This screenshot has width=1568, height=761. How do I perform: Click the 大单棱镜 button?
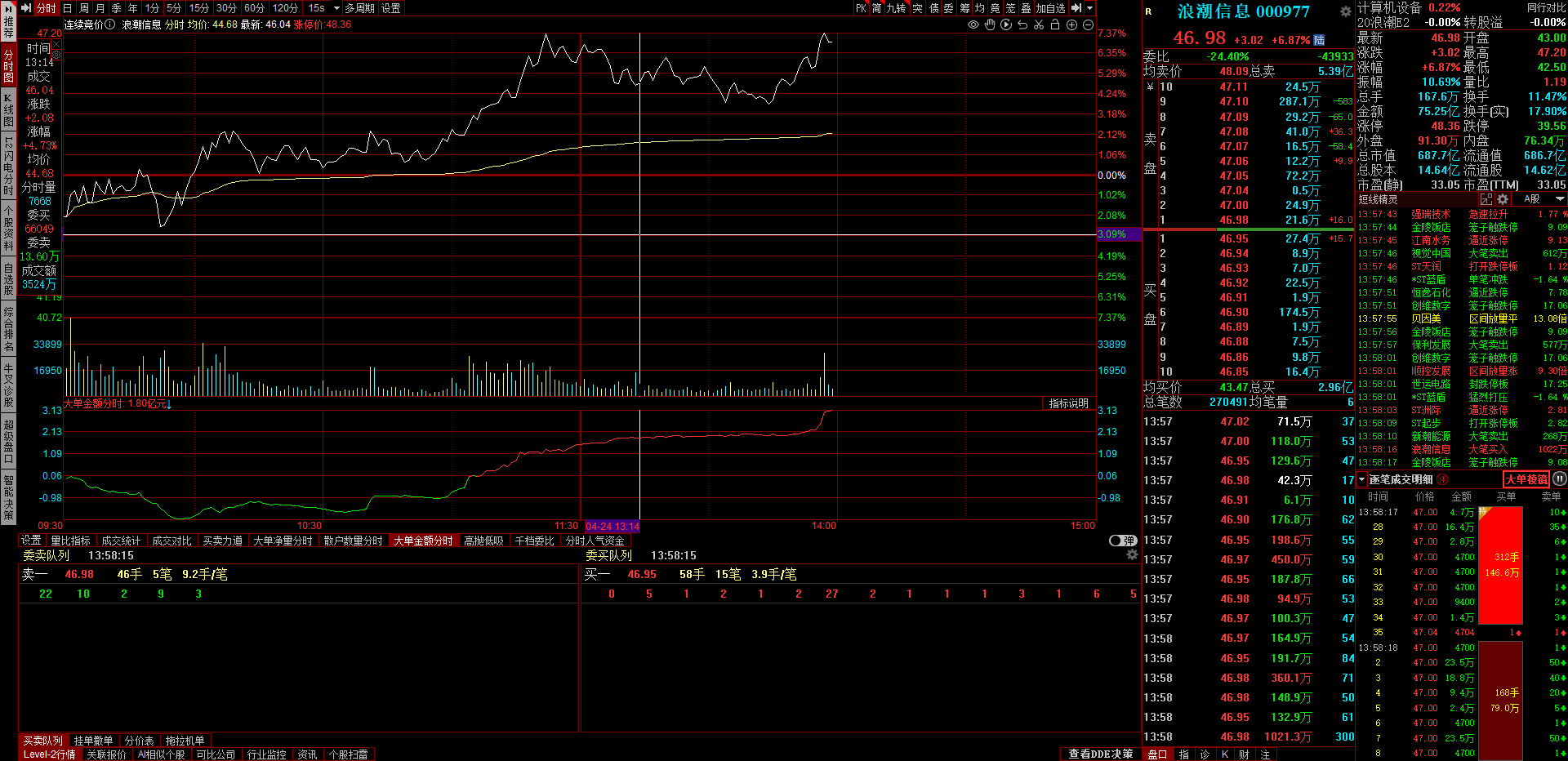tap(1526, 479)
